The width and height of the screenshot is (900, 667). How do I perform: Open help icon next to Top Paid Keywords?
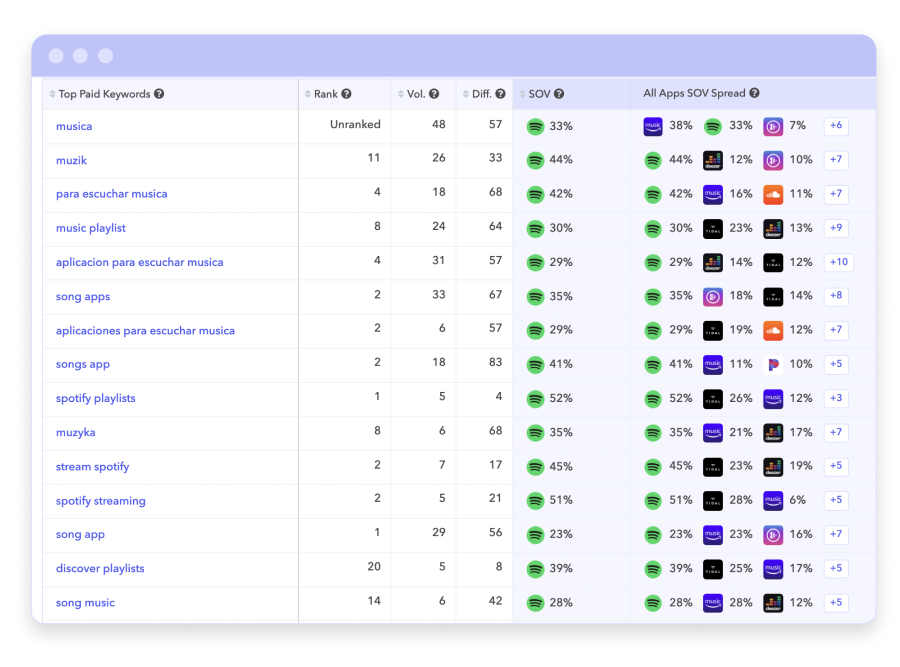point(159,94)
